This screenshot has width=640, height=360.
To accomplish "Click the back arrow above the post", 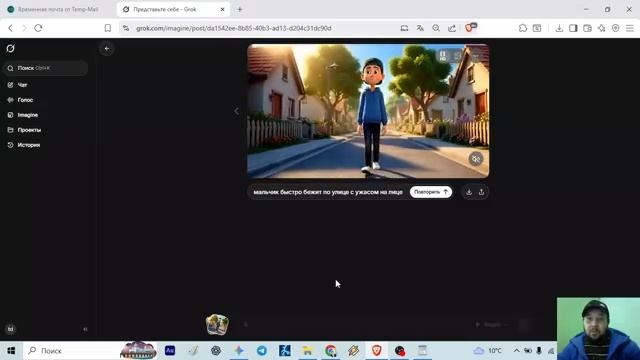I will point(107,49).
